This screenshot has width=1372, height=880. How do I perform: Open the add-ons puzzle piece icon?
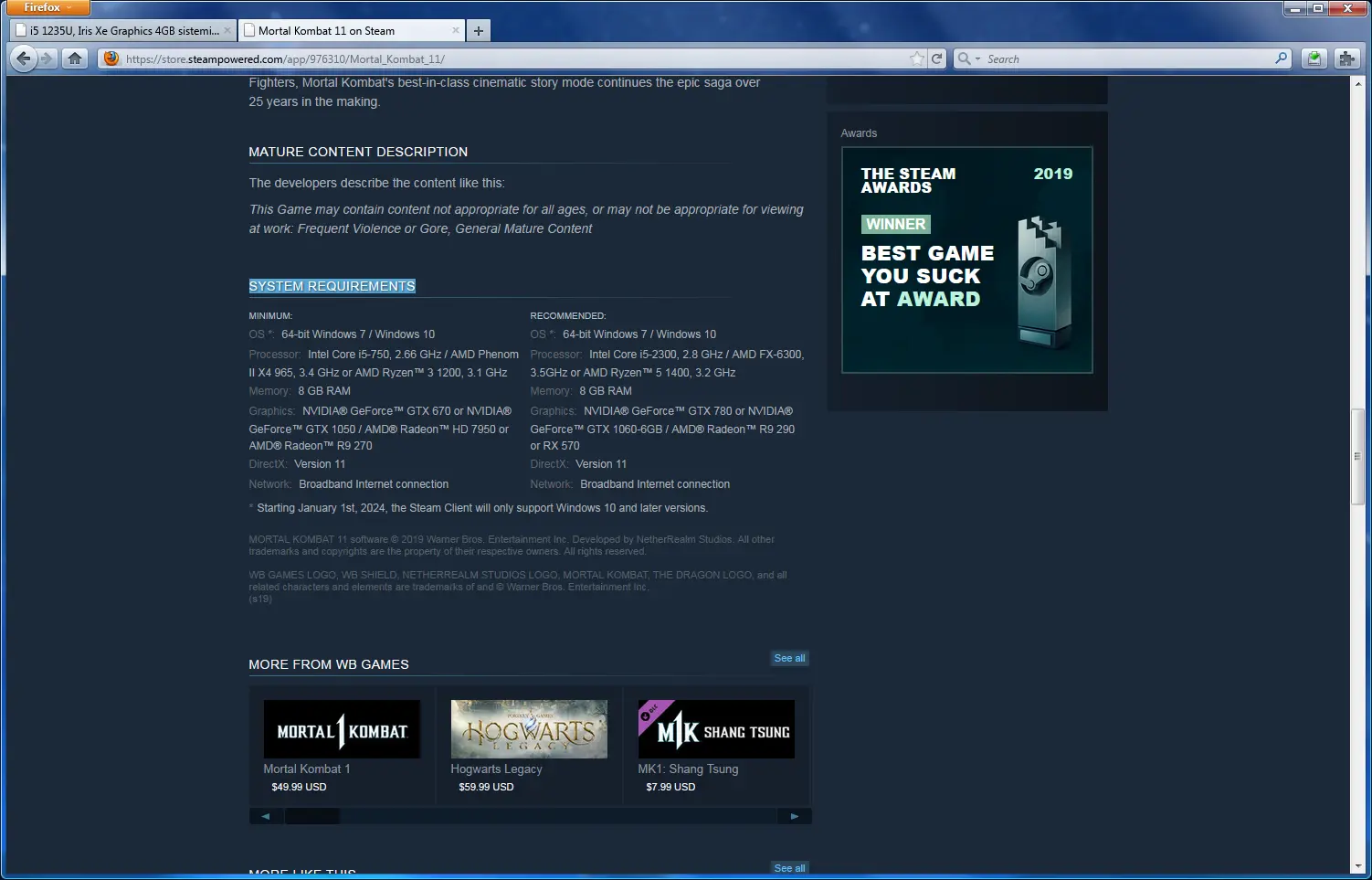(1346, 58)
